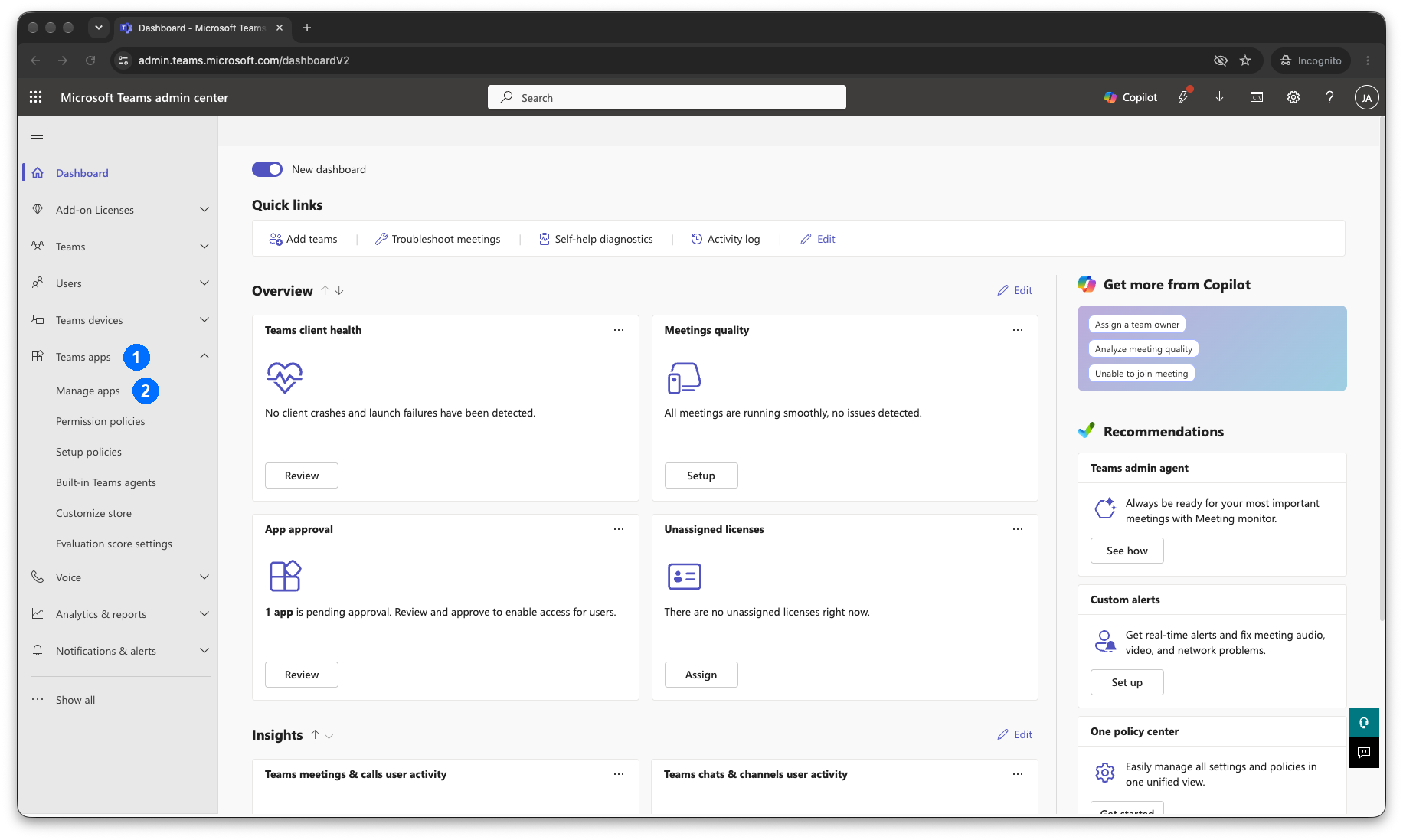Click Add teams quick link
Image resolution: width=1403 pixels, height=840 pixels.
[303, 239]
